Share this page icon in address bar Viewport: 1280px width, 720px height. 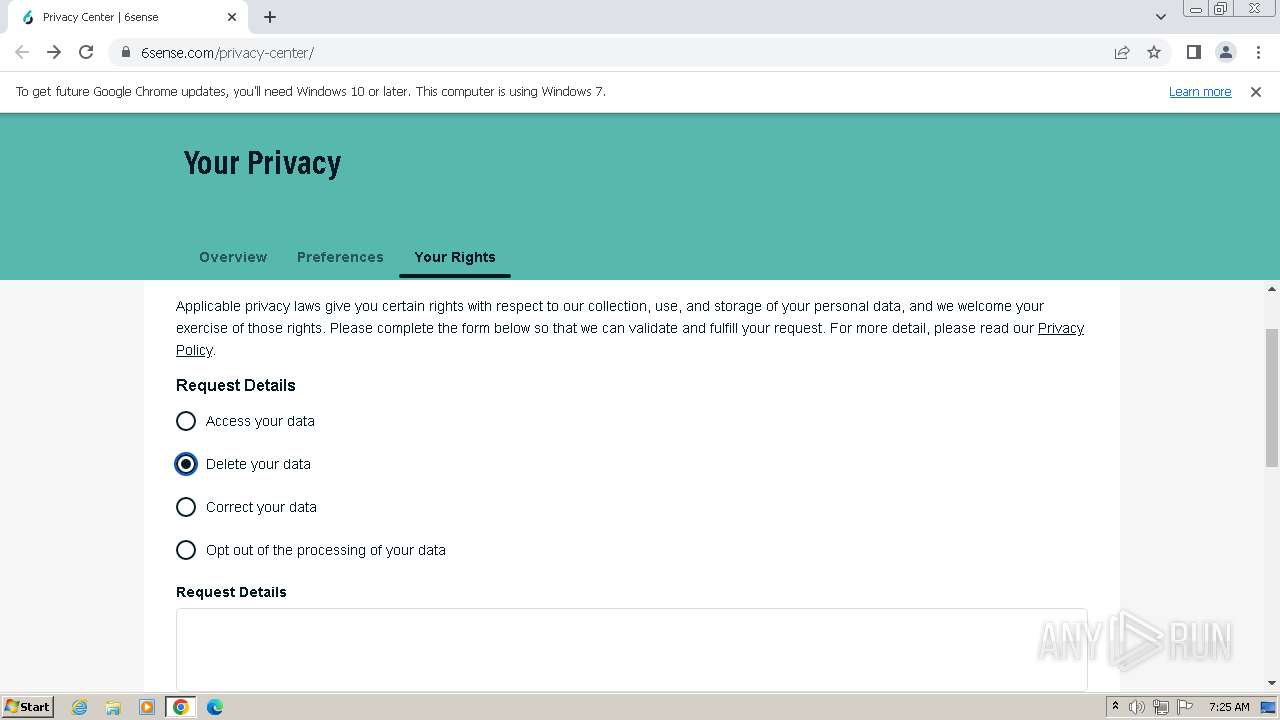click(1122, 52)
